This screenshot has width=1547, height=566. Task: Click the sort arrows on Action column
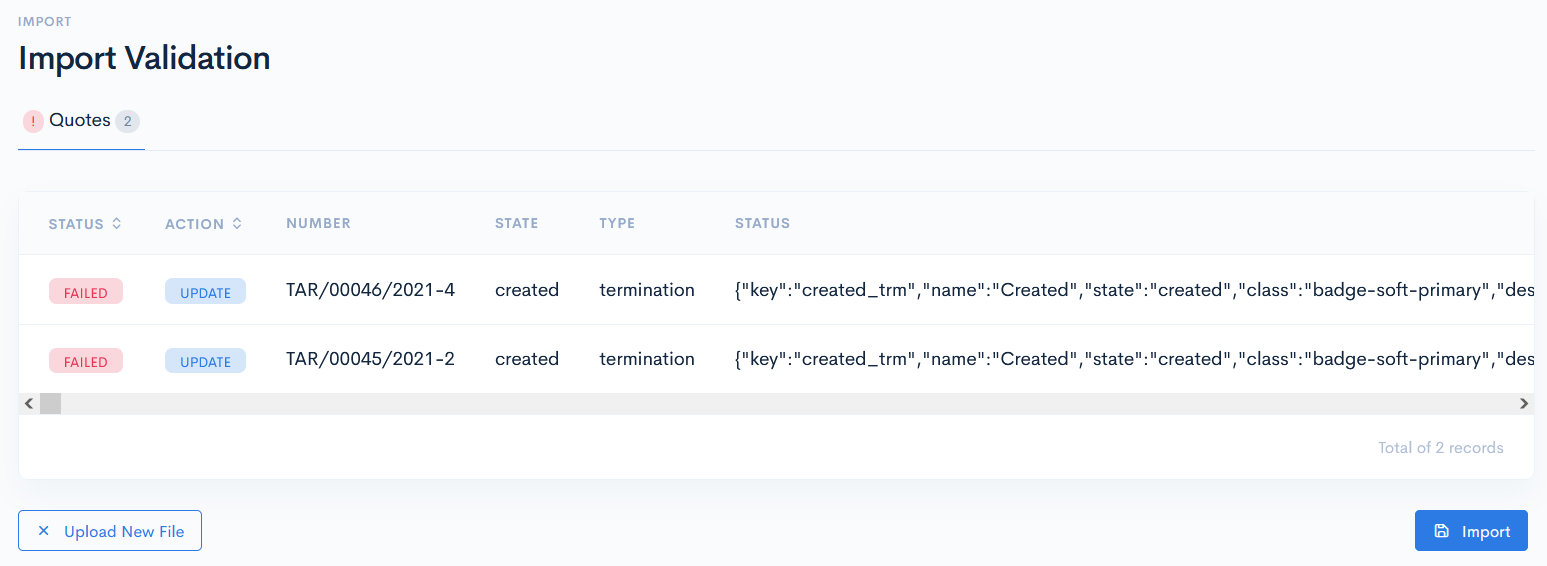click(x=237, y=224)
